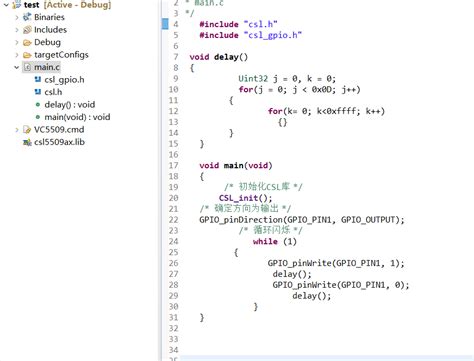474x361 pixels.
Task: Click the csl5509ax.lib library icon
Action: click(x=27, y=142)
